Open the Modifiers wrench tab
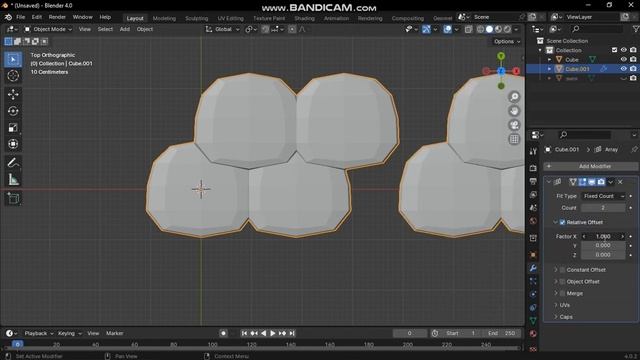Viewport: 640px width, 360px height. [533, 268]
